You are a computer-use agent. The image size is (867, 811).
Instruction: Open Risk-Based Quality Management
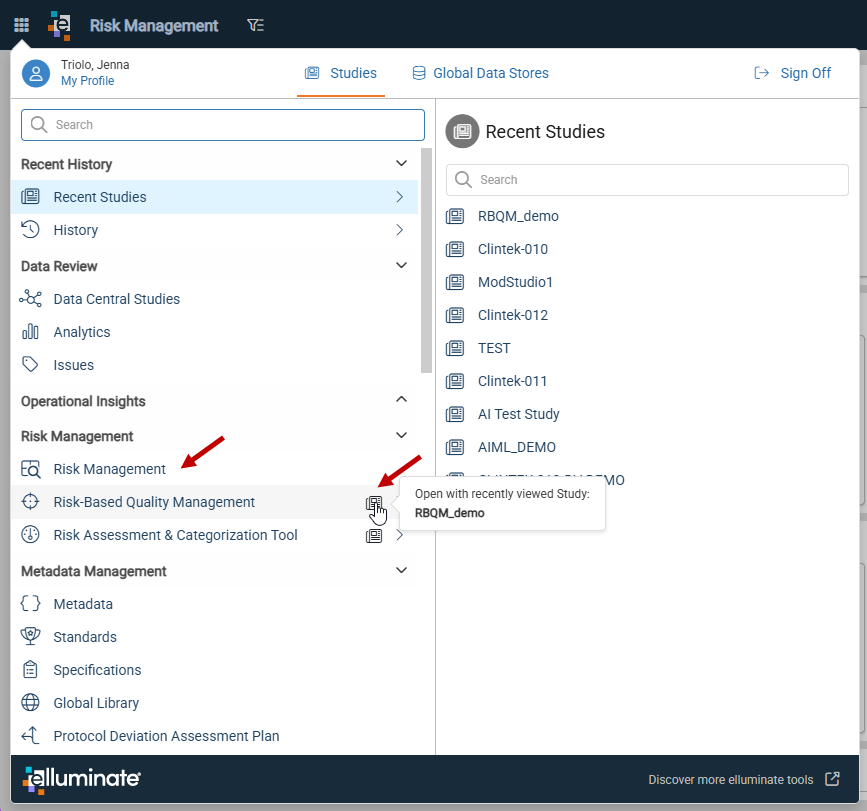click(154, 502)
